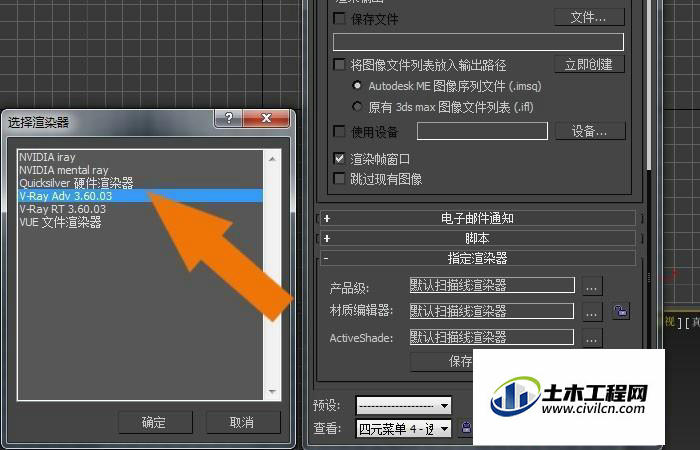Open the 设备... button

point(590,131)
